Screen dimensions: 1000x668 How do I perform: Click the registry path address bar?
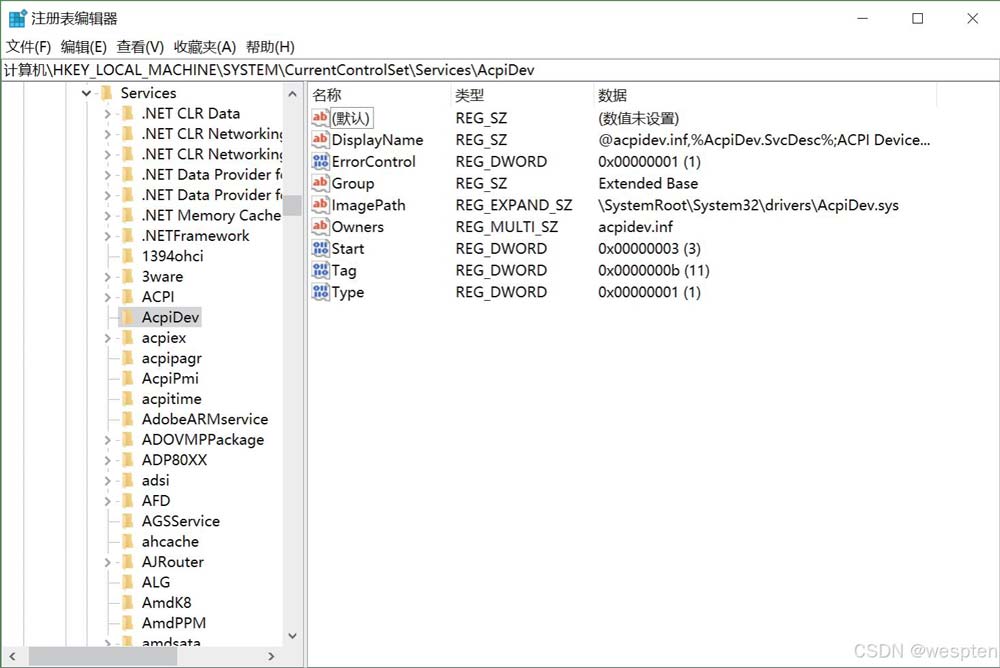click(x=500, y=70)
